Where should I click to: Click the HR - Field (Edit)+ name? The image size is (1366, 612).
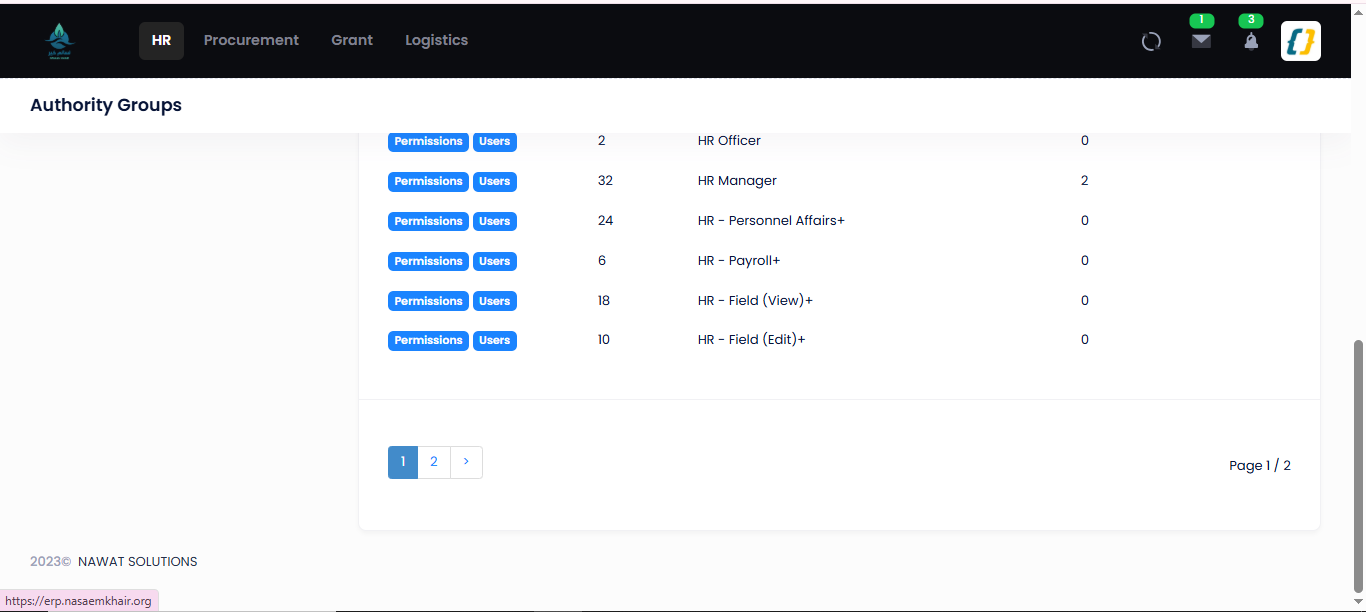coord(751,340)
